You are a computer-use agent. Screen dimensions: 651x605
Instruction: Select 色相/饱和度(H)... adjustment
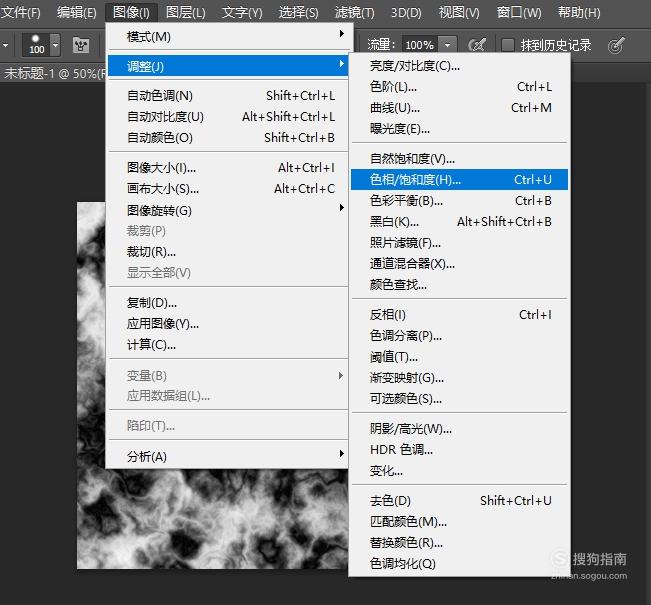pos(459,179)
